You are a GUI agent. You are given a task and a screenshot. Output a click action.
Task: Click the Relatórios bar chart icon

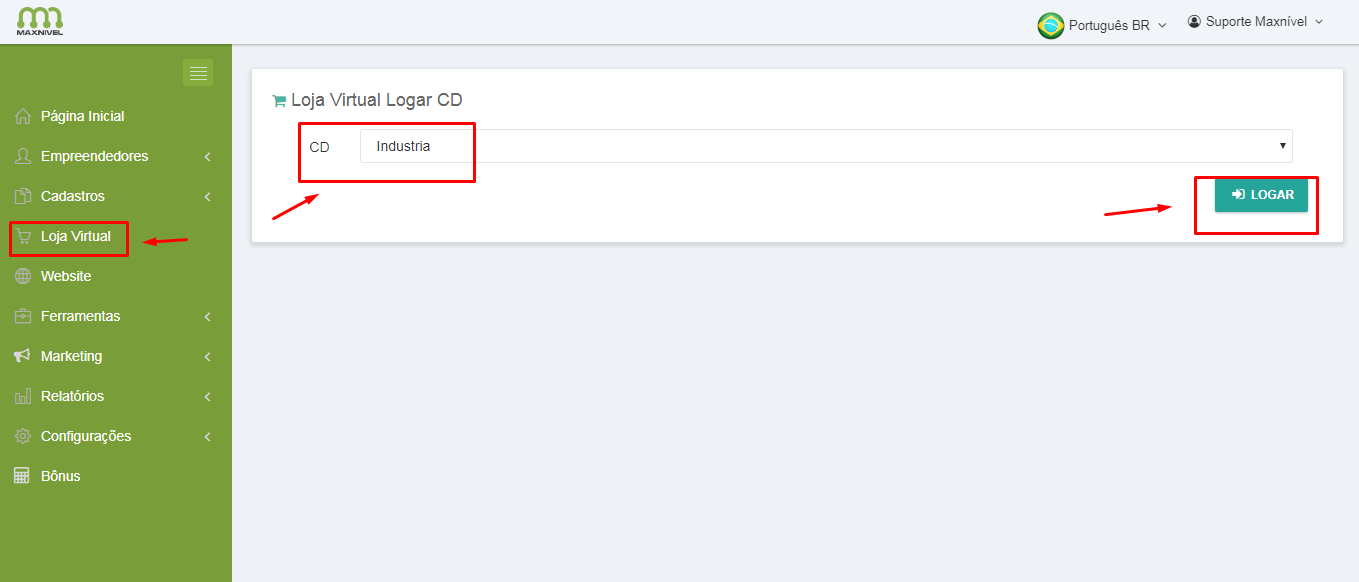coord(23,397)
